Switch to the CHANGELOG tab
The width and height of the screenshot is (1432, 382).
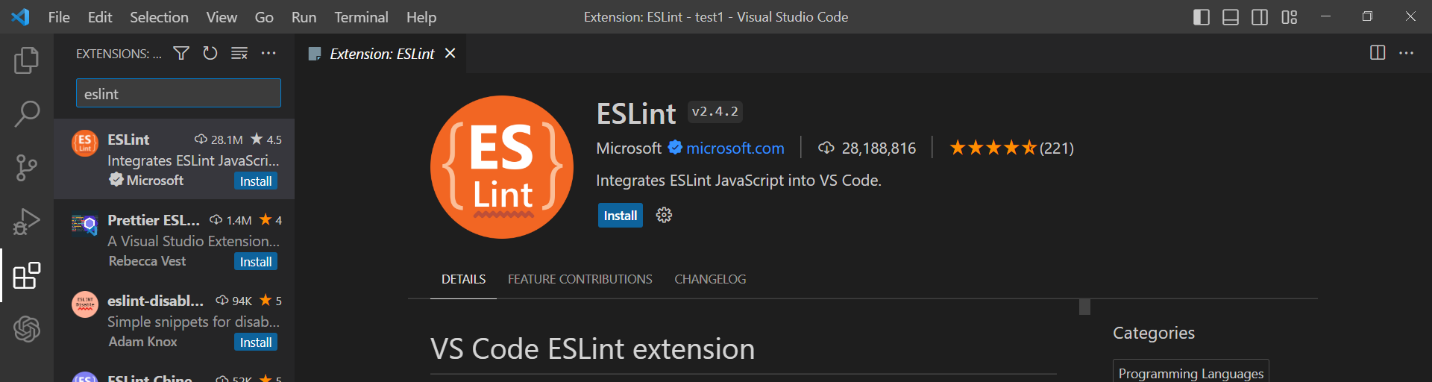tap(710, 279)
